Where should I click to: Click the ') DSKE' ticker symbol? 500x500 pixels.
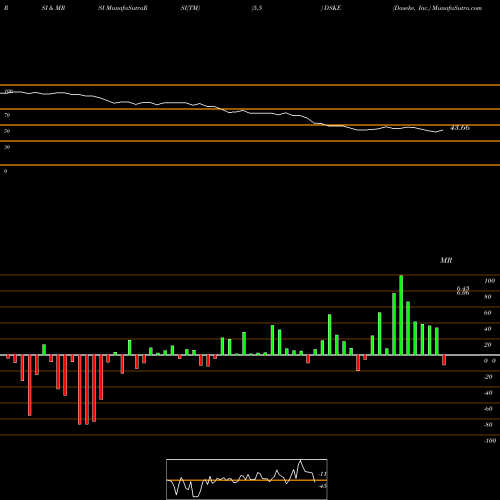[x=331, y=8]
